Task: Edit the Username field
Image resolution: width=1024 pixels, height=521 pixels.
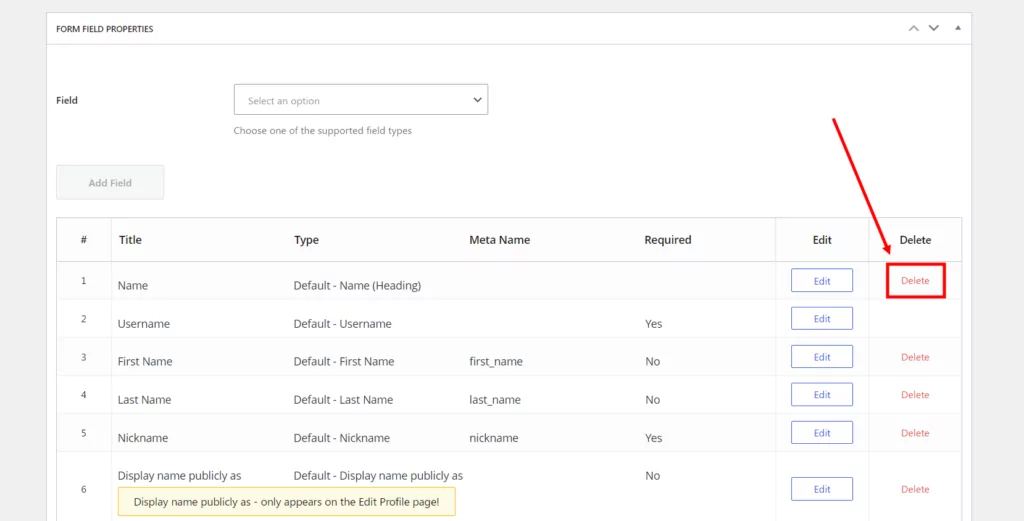Action: [x=822, y=319]
